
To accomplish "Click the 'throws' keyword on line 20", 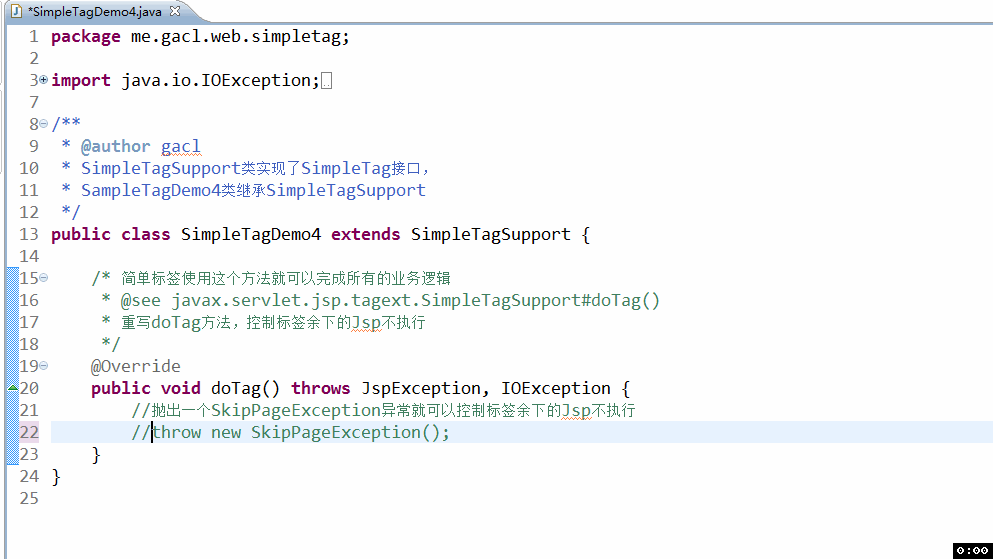I will 320,388.
